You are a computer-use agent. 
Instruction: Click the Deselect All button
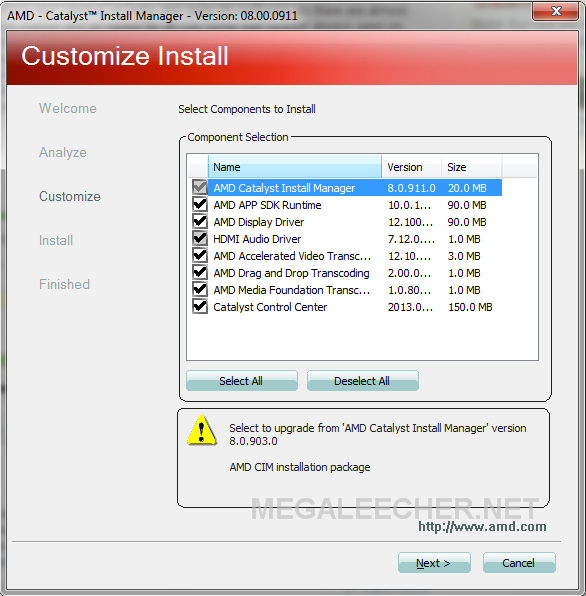(363, 380)
